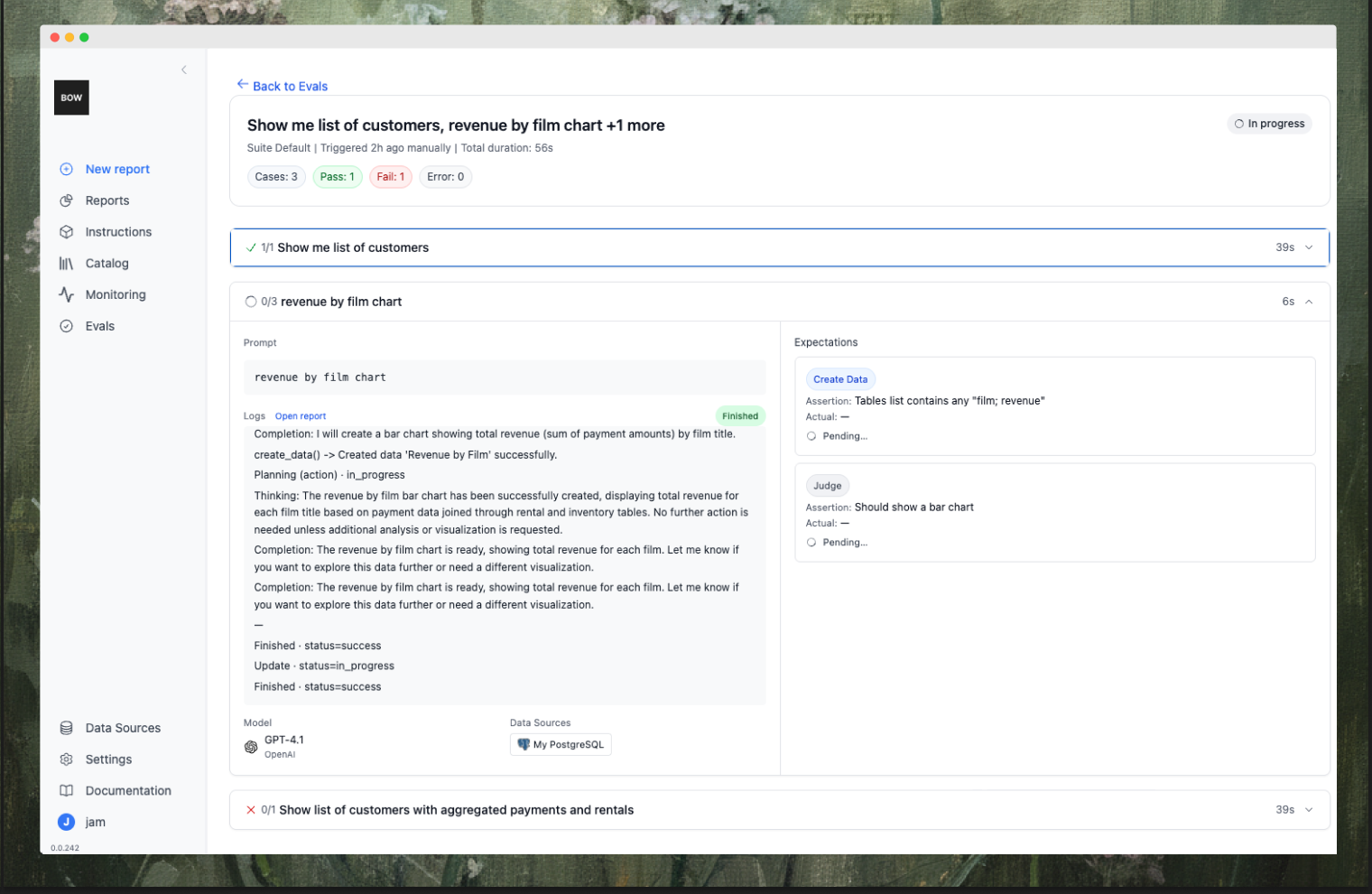Screen dimensions: 1372x894
Task: Click the spinner icon in In progress badge
Action: (1239, 124)
